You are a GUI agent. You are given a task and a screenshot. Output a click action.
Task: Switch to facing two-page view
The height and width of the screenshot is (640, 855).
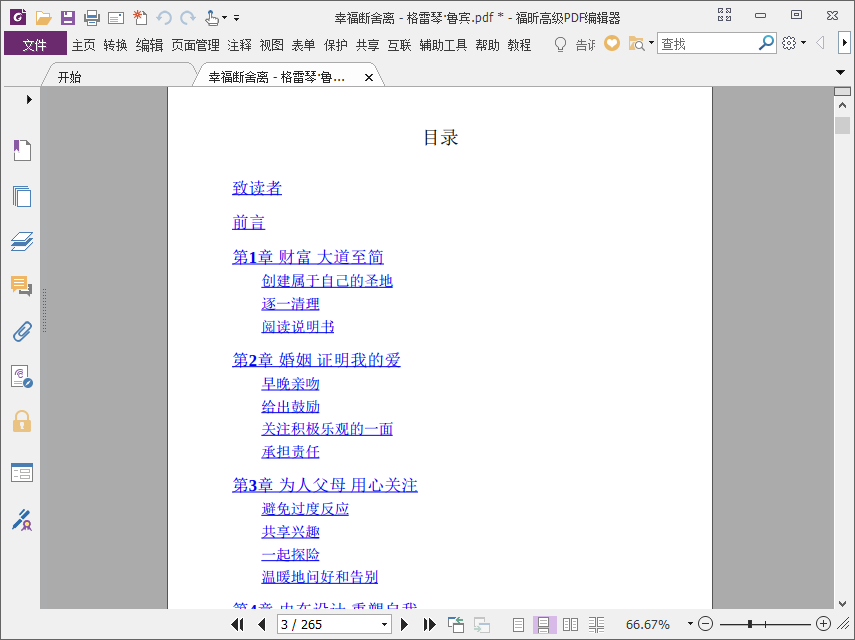pos(570,624)
